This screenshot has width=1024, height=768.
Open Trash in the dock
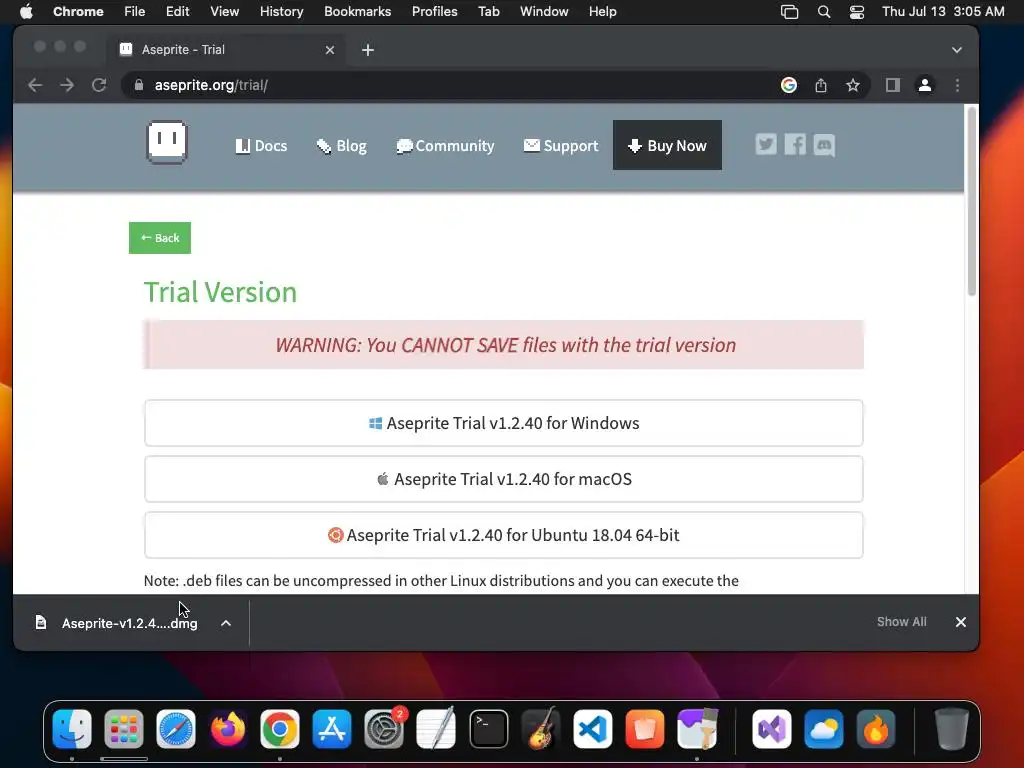click(x=952, y=728)
